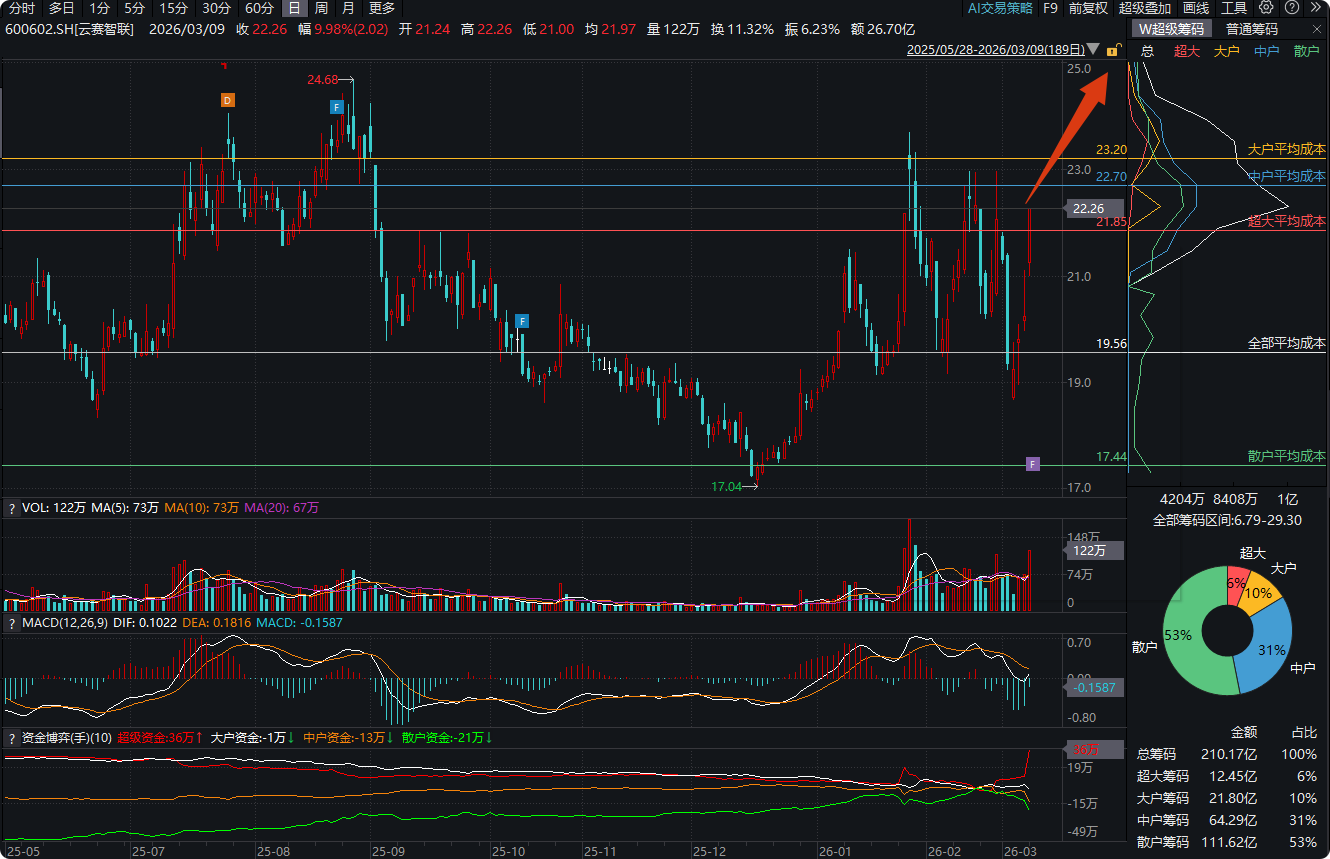Toggle the 总 chip curve
This screenshot has height=859, width=1330.
pyautogui.click(x=1147, y=51)
